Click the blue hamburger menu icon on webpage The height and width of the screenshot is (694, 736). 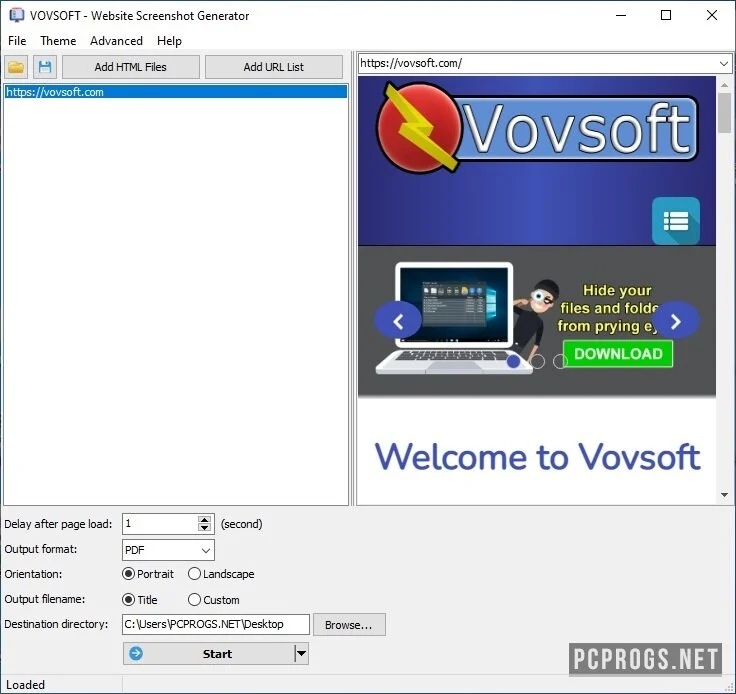pyautogui.click(x=675, y=221)
